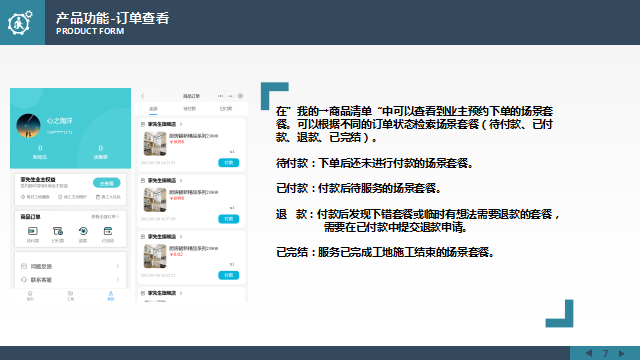Screen dimensions: 640x360
Task: Tap the 去查看 button in the owner benefits card
Action: (107, 183)
